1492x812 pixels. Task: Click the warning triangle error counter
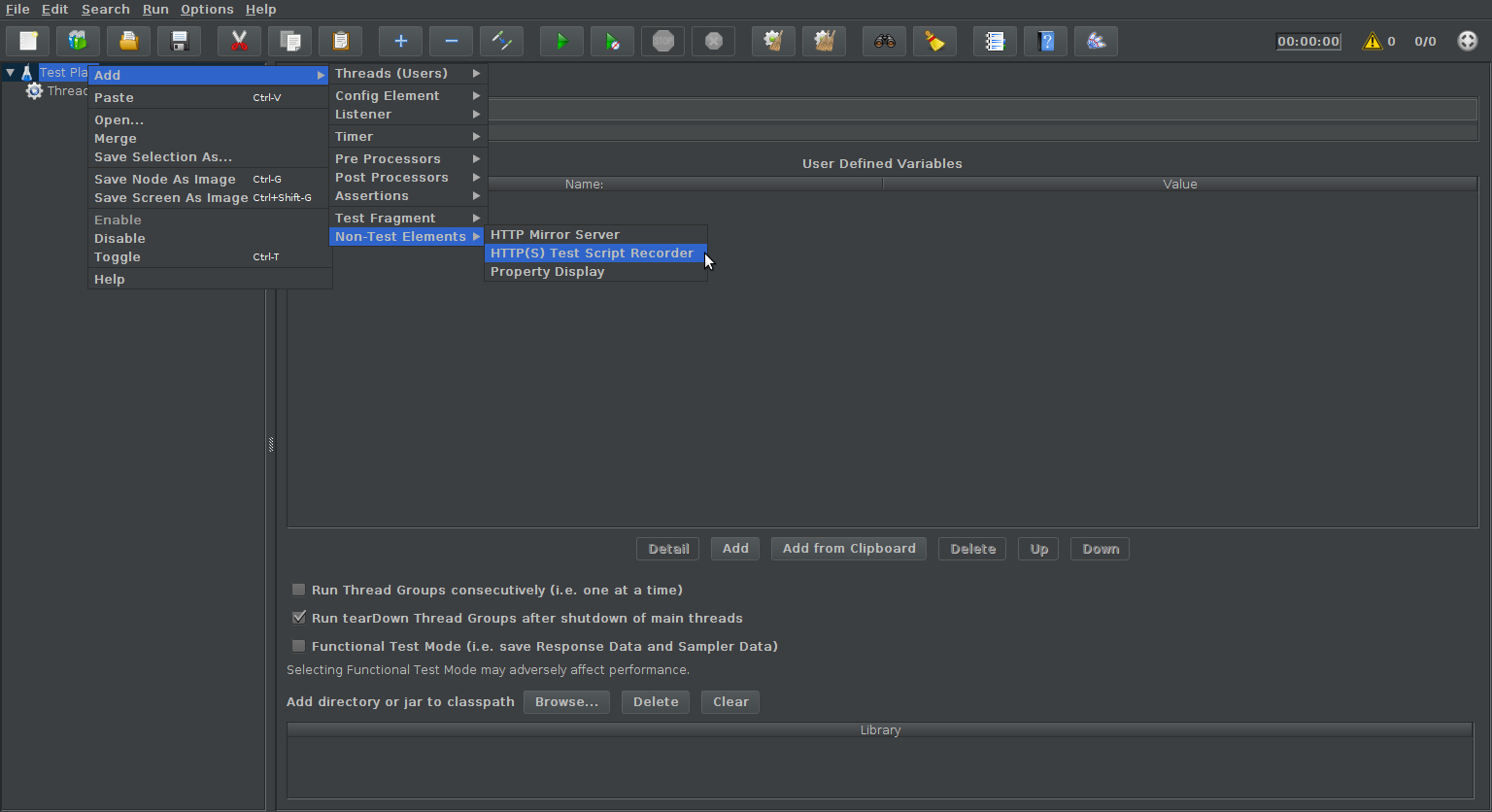point(1372,41)
